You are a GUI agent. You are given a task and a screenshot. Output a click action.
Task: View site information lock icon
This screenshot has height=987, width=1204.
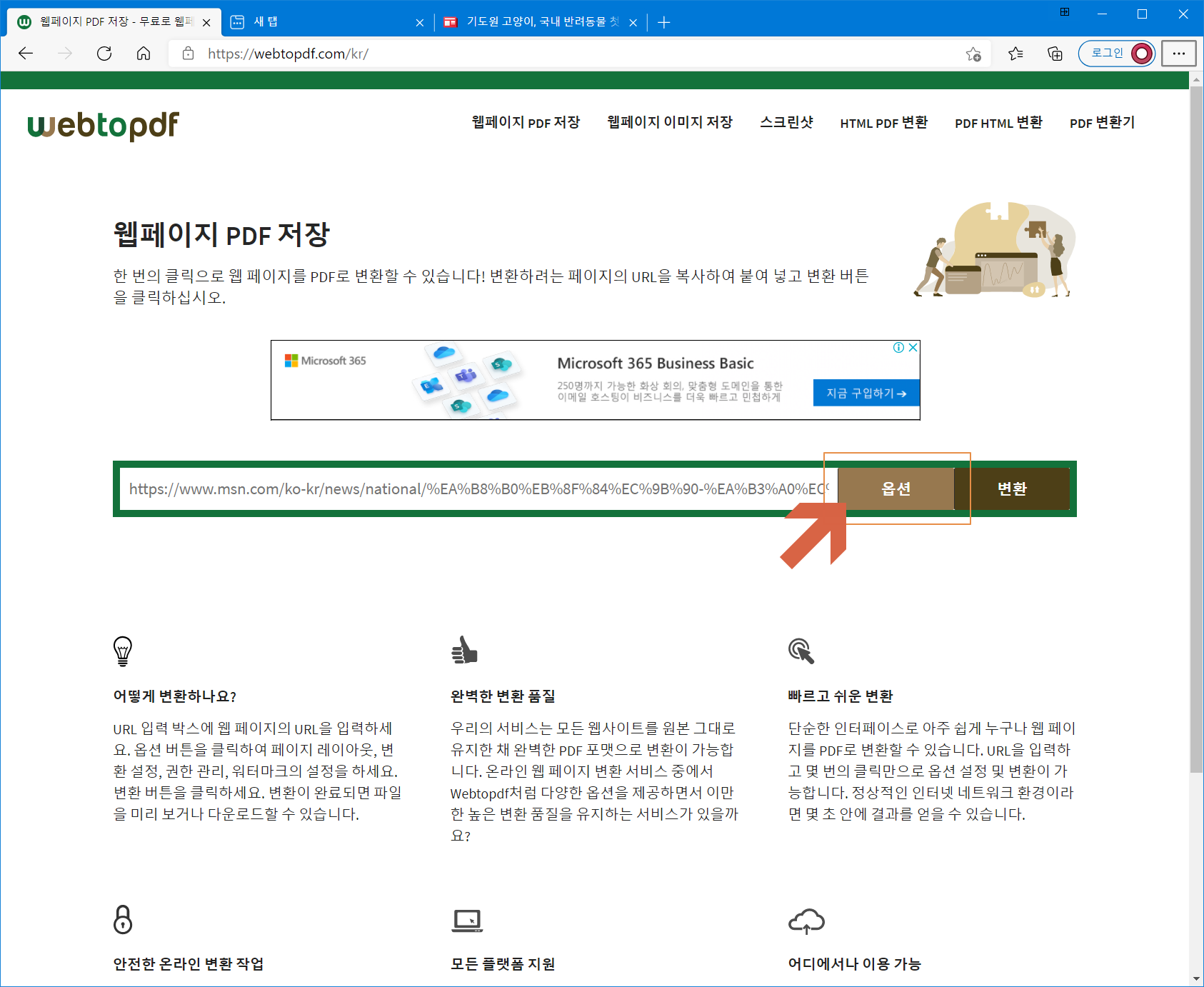[x=189, y=54]
